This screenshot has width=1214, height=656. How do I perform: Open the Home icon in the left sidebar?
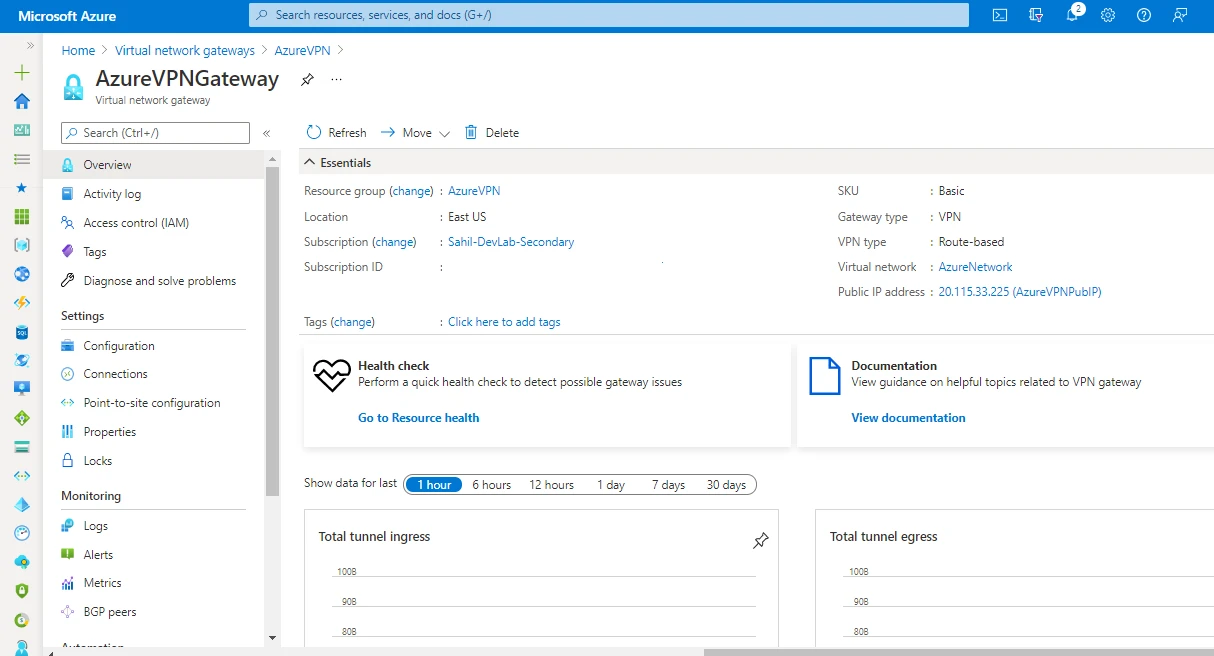click(x=21, y=100)
